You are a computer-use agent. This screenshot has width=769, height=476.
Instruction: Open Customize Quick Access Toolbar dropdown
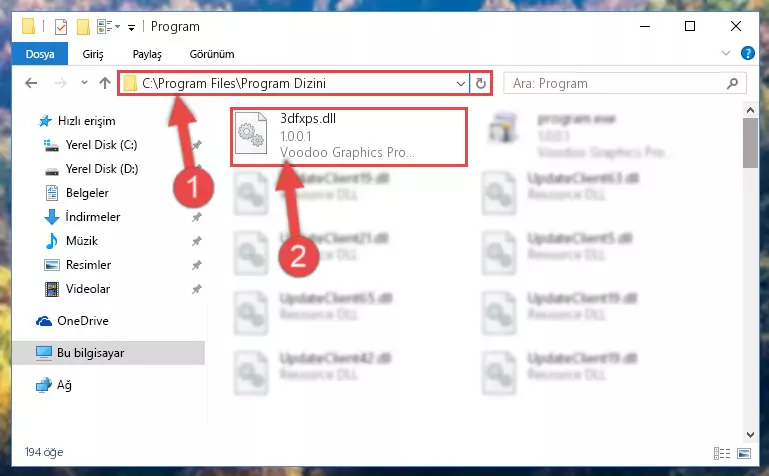pyautogui.click(x=131, y=27)
